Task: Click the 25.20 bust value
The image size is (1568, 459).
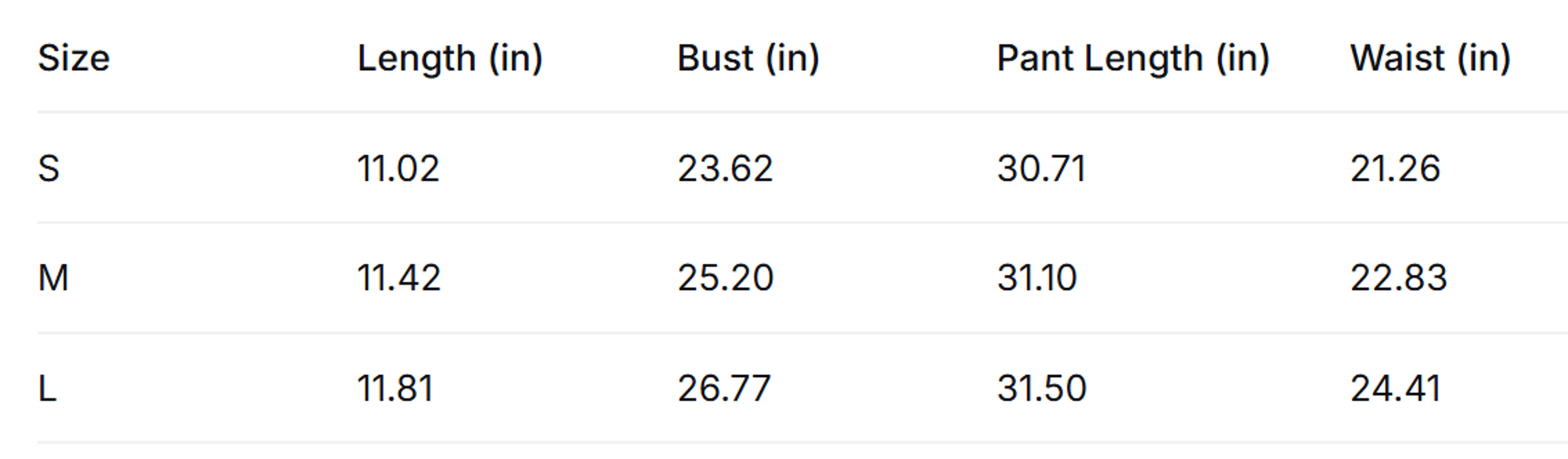Action: pos(726,278)
